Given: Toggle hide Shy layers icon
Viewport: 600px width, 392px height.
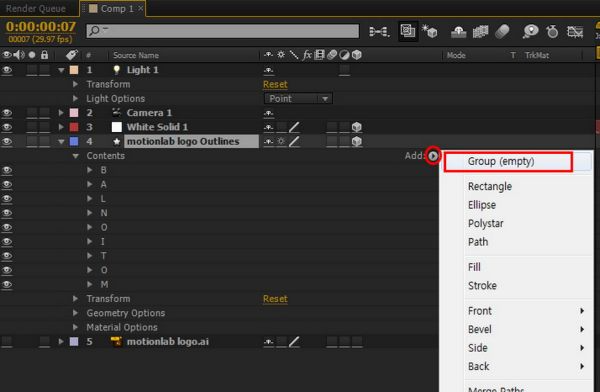Looking at the screenshot, I should (x=458, y=32).
